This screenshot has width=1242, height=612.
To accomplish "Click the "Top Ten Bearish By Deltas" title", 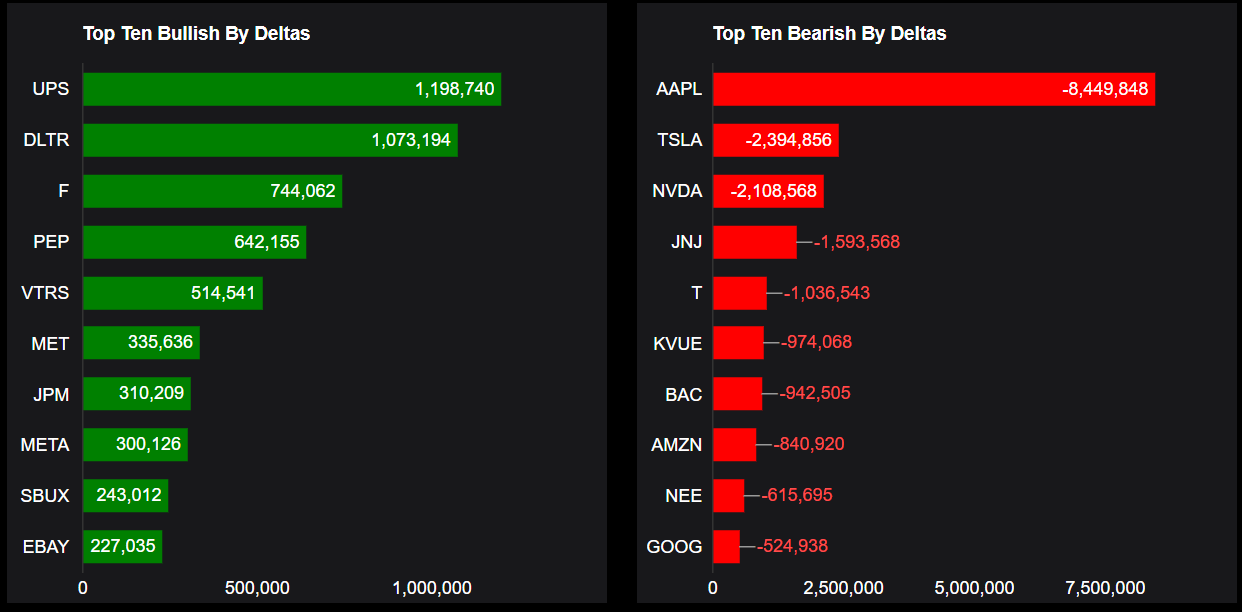I will 829,34.
